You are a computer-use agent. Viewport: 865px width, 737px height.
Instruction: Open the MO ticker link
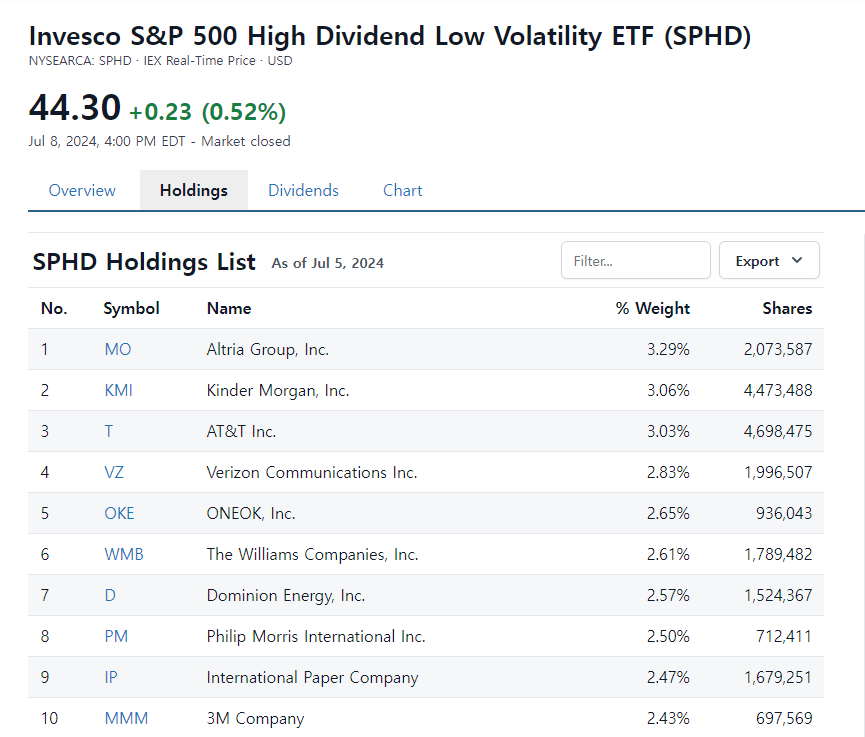point(118,349)
